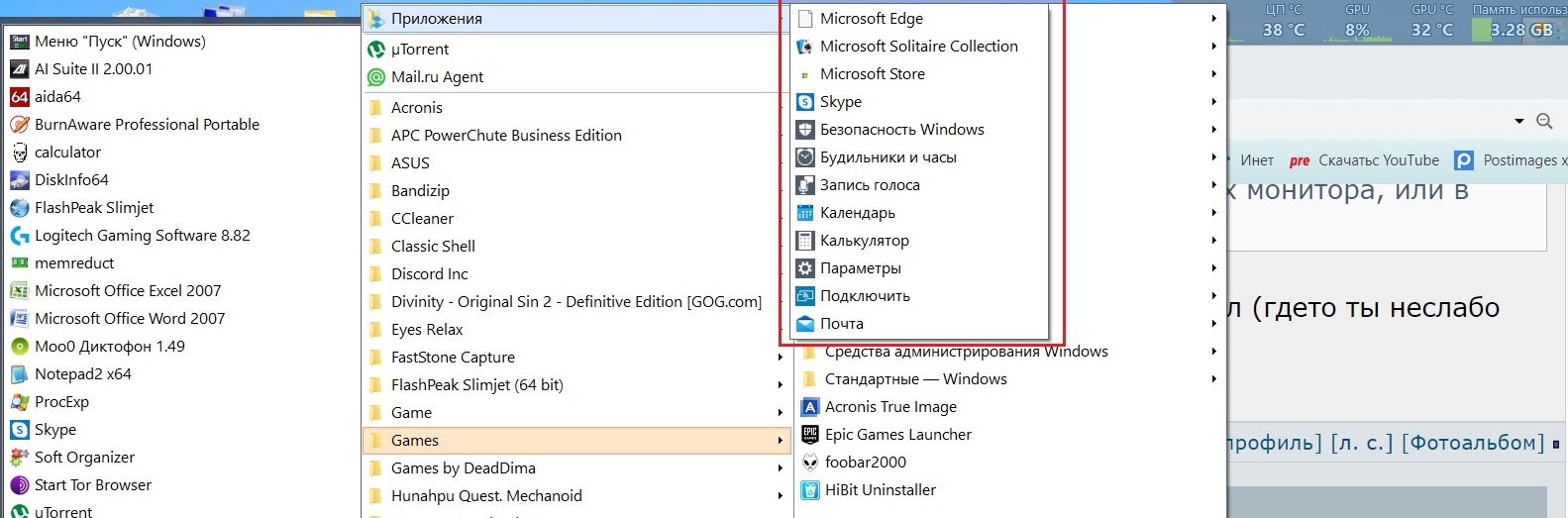
Task: Click the Скачатьс YouTube bookmark
Action: [1378, 160]
